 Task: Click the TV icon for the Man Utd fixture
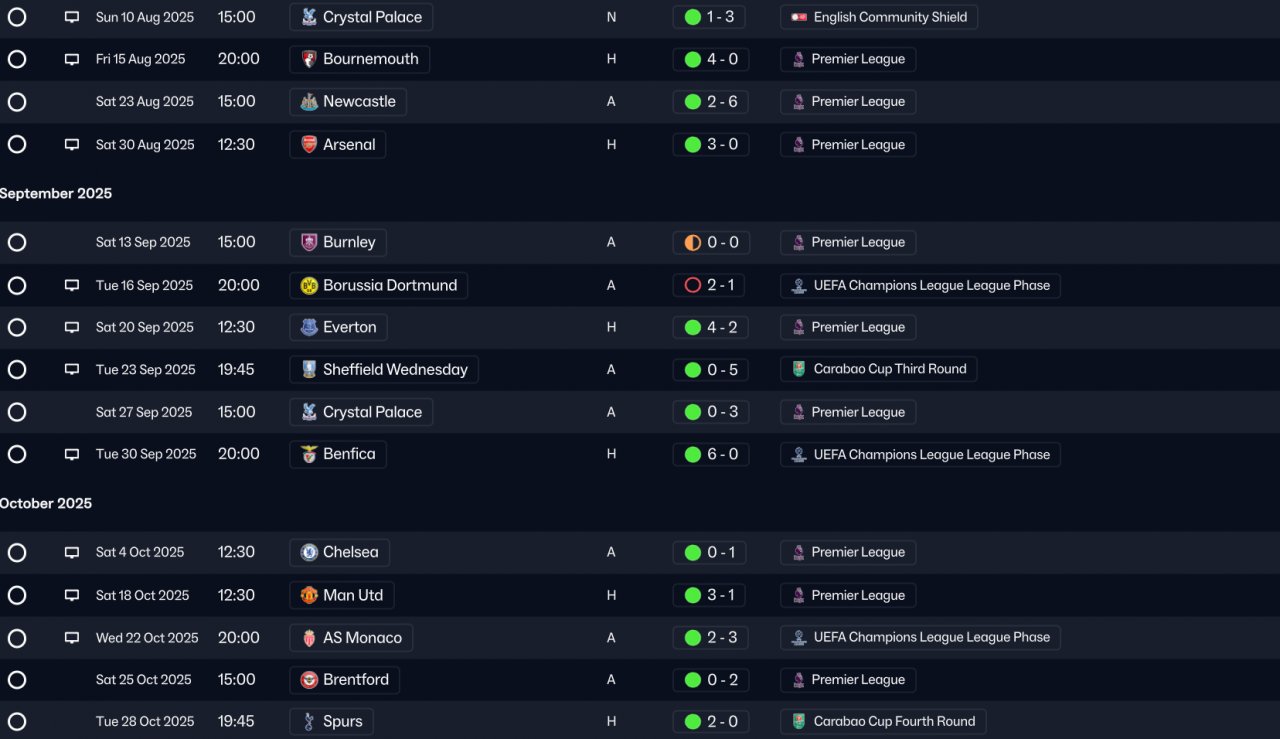72,595
